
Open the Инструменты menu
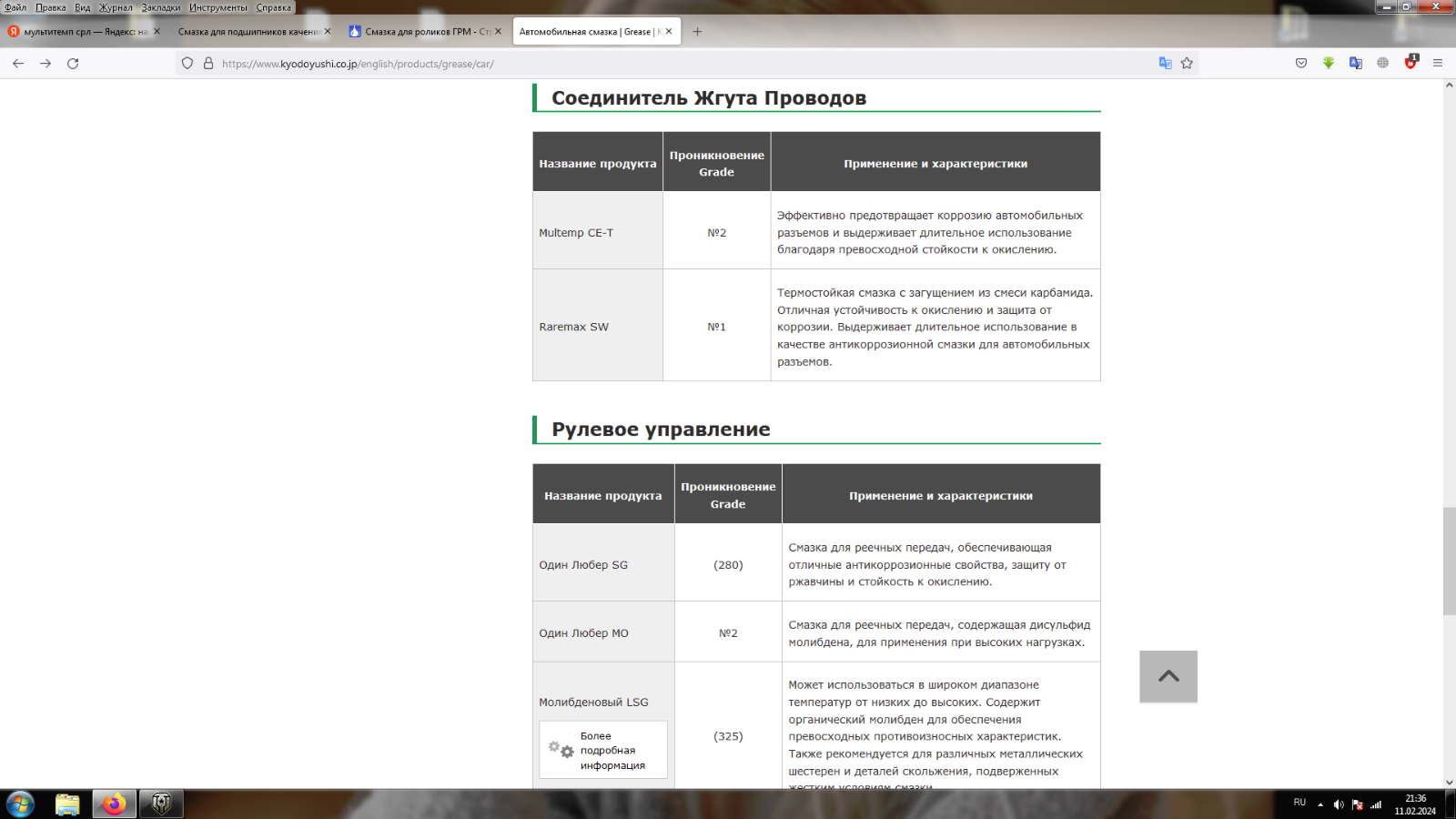218,7
